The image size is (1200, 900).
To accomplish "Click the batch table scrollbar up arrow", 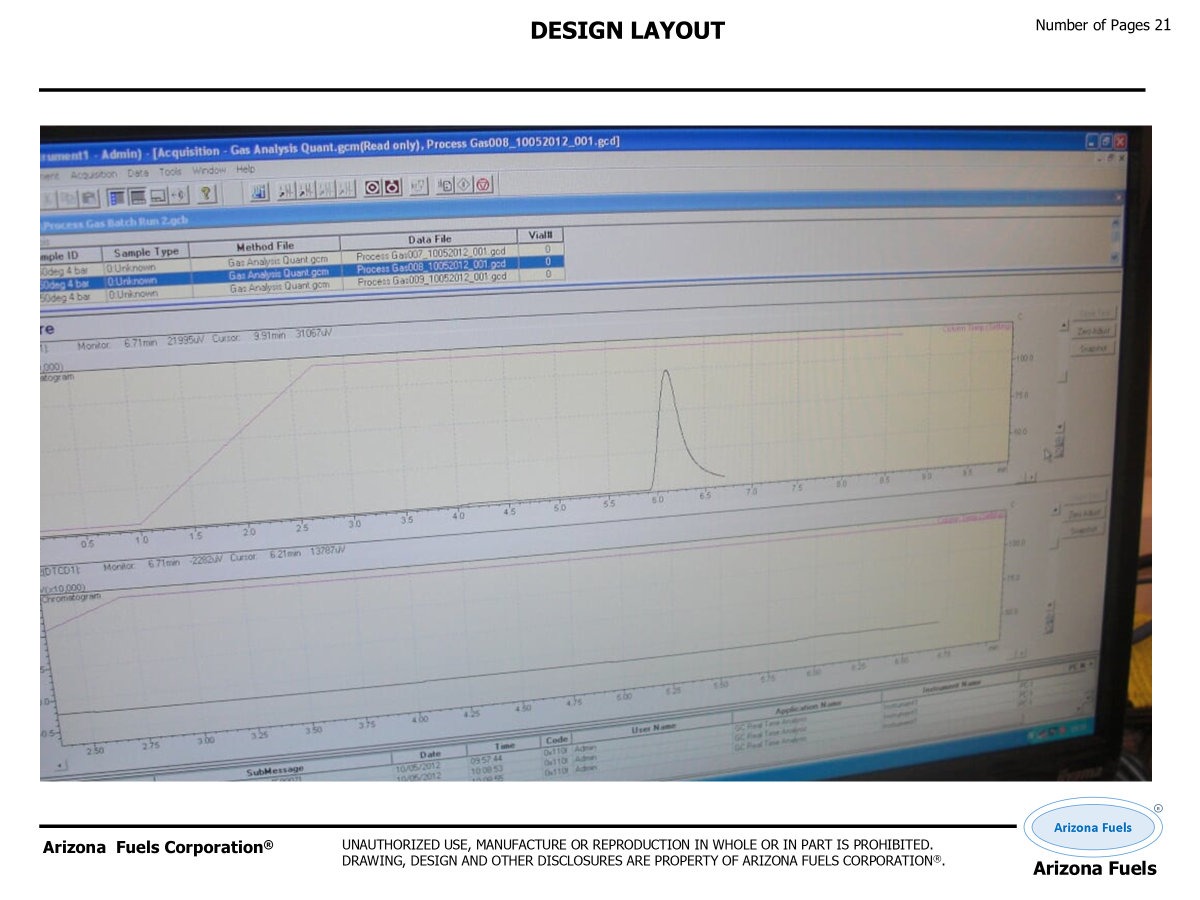I will coord(1114,225).
